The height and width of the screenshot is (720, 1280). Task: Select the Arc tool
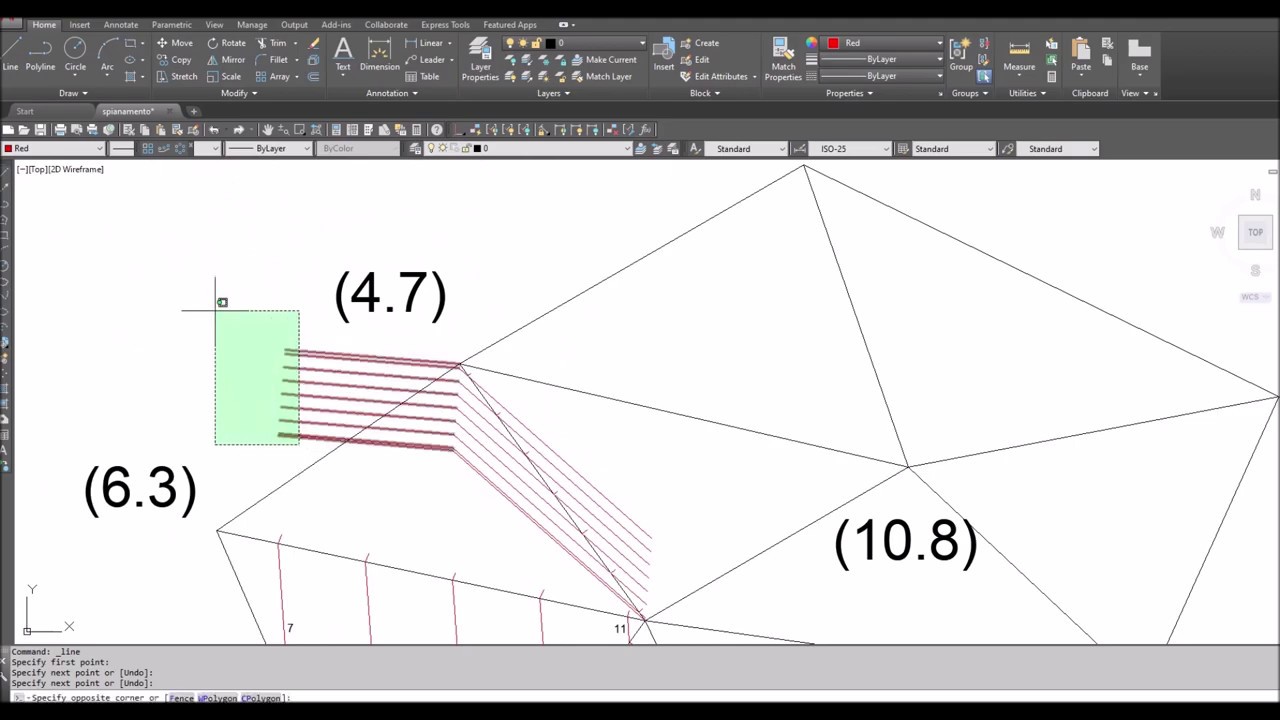[107, 54]
